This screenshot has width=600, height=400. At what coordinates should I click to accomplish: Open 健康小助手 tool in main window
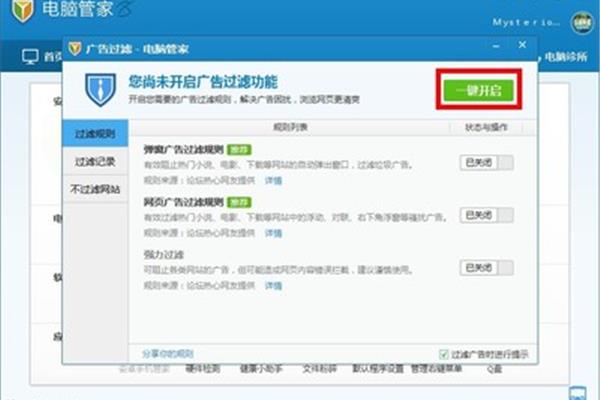(x=261, y=369)
